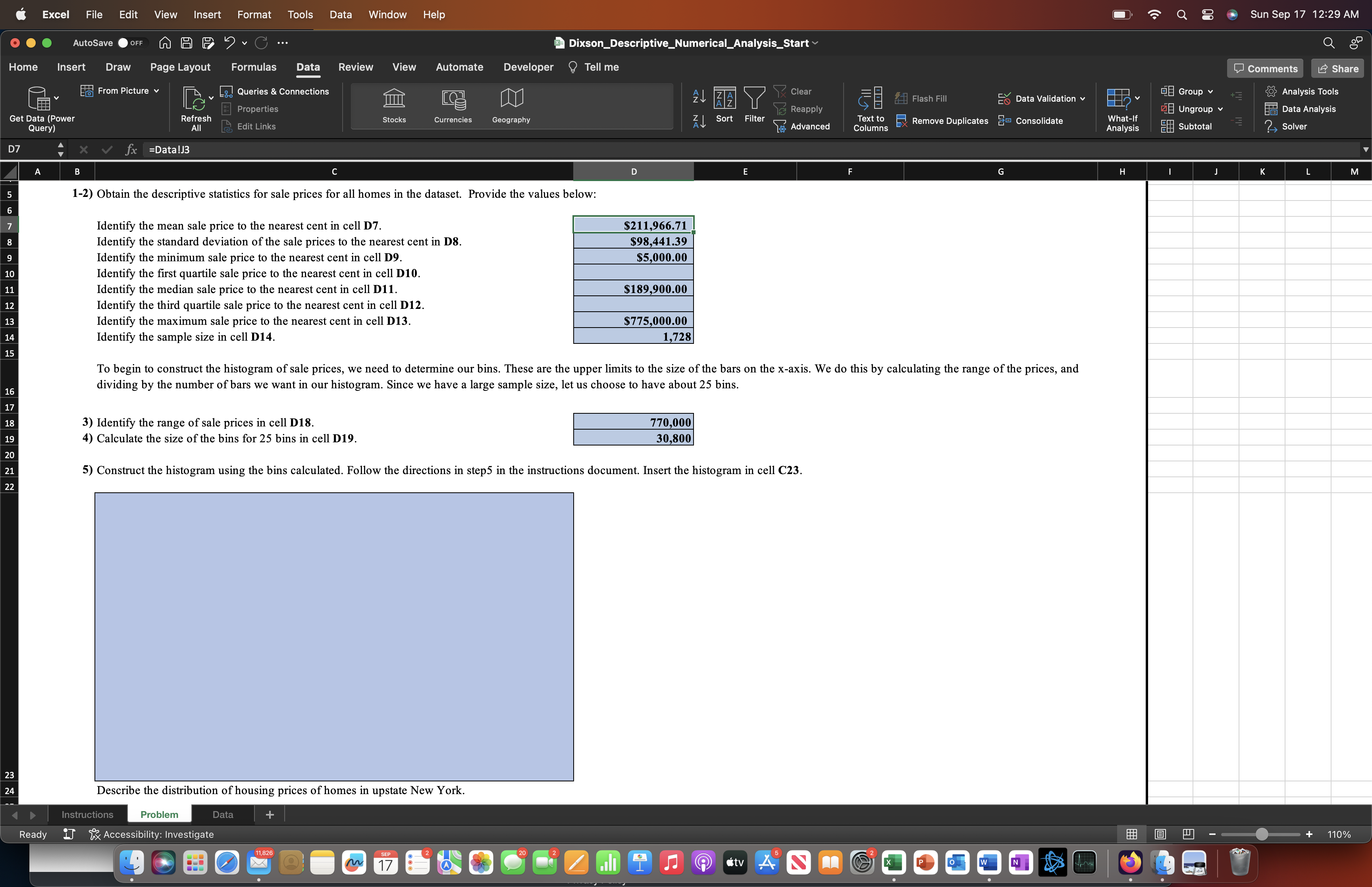
Task: Switch to the Data sheet tab
Action: click(222, 814)
